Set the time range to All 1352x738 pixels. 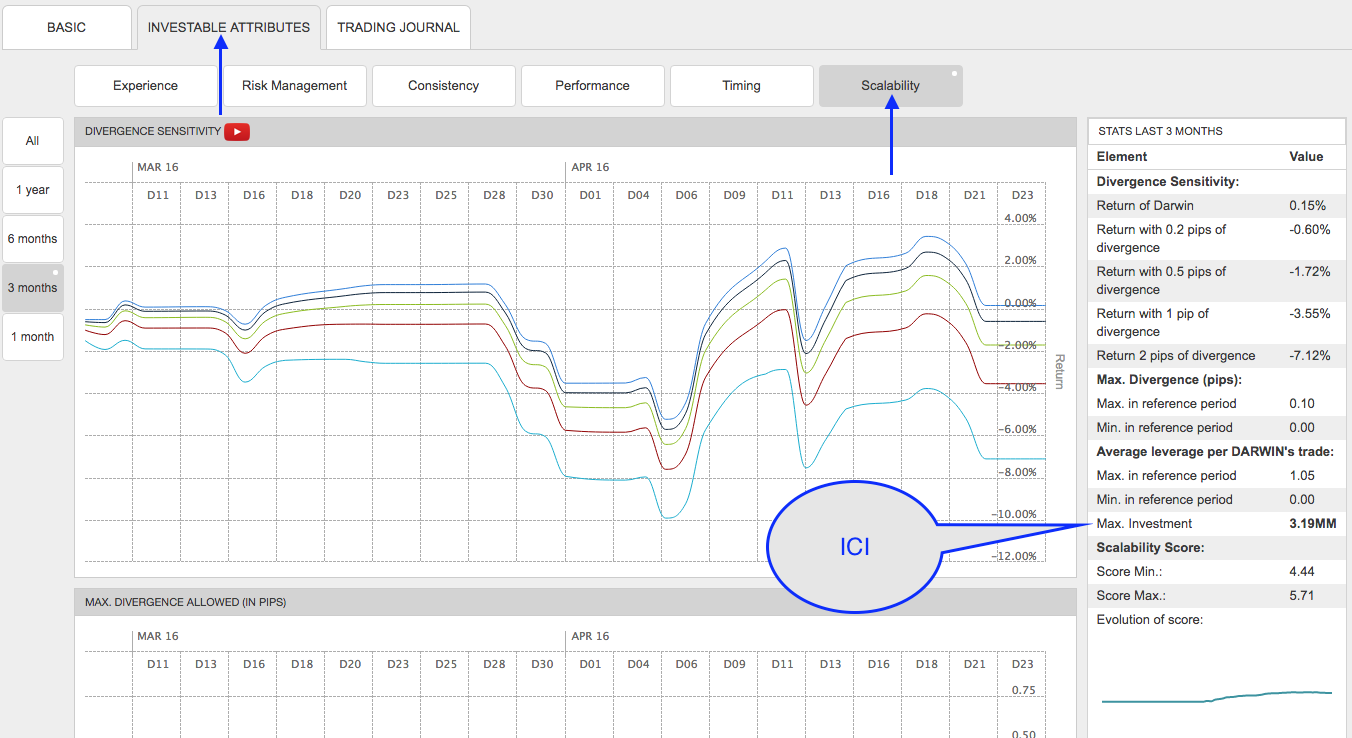tap(32, 141)
